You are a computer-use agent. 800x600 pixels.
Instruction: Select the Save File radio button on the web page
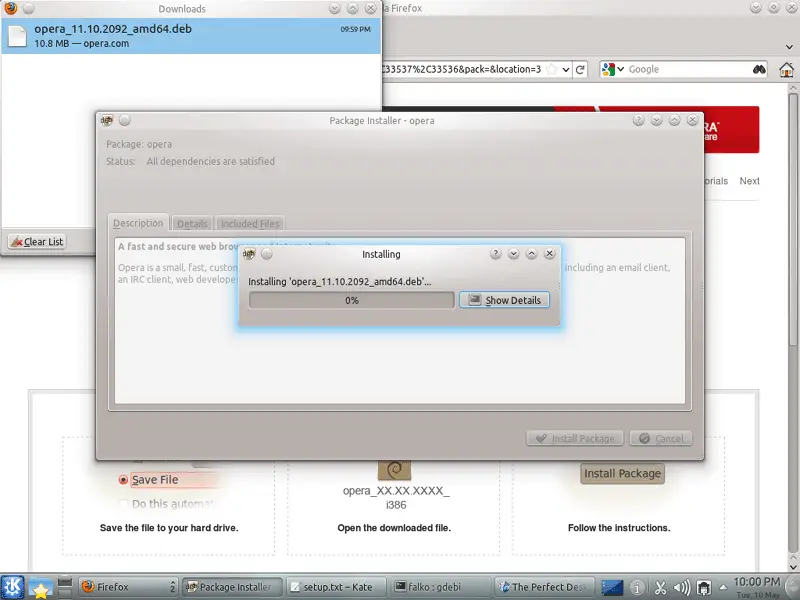click(123, 480)
